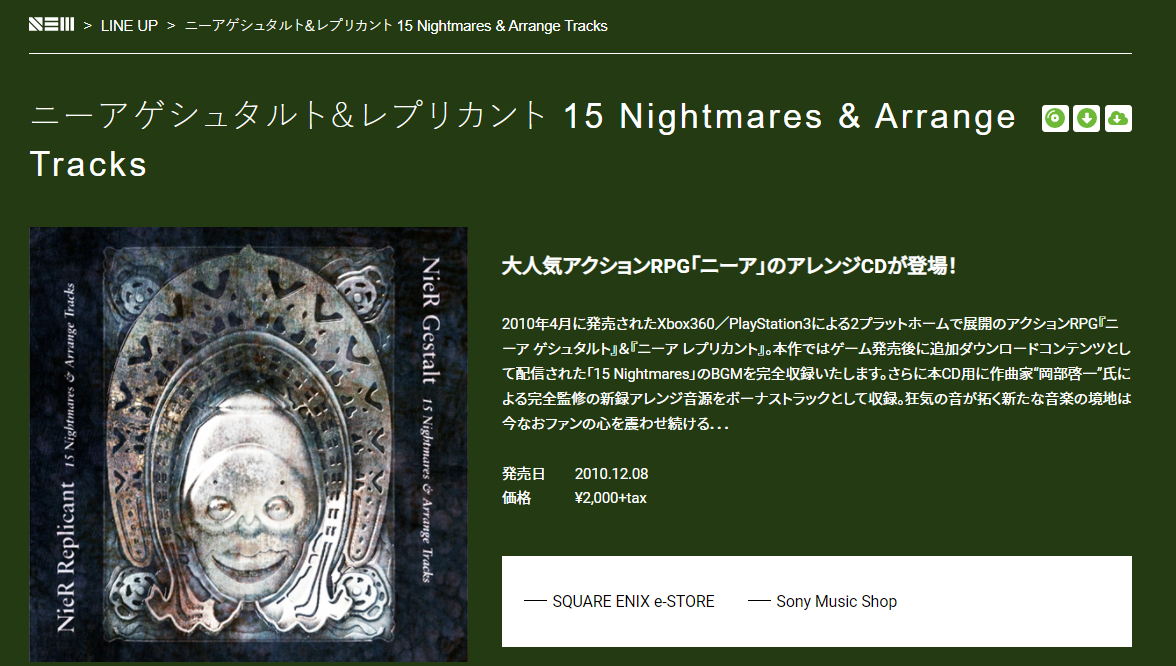Click the dash before SQUARE ENIX e-STORE

535,601
